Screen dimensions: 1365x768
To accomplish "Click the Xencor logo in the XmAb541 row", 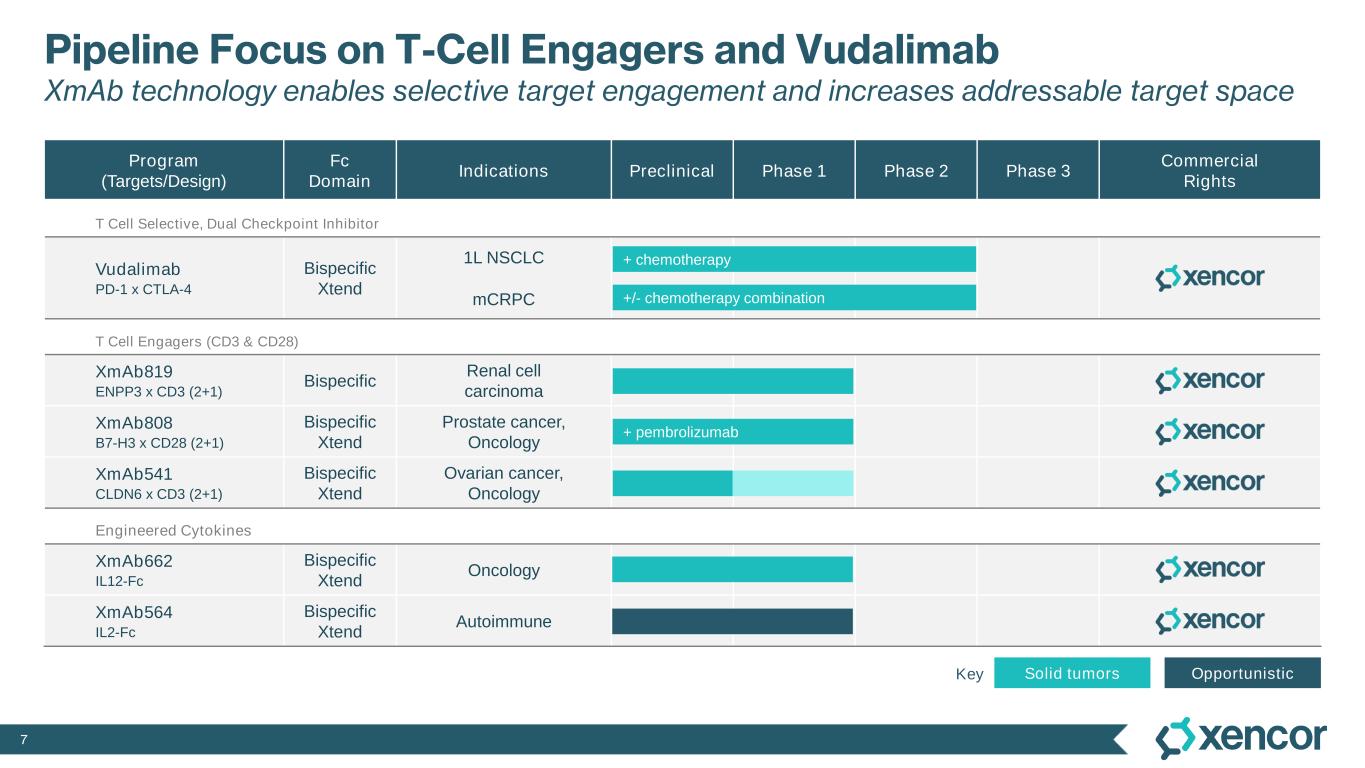I will coord(1209,483).
